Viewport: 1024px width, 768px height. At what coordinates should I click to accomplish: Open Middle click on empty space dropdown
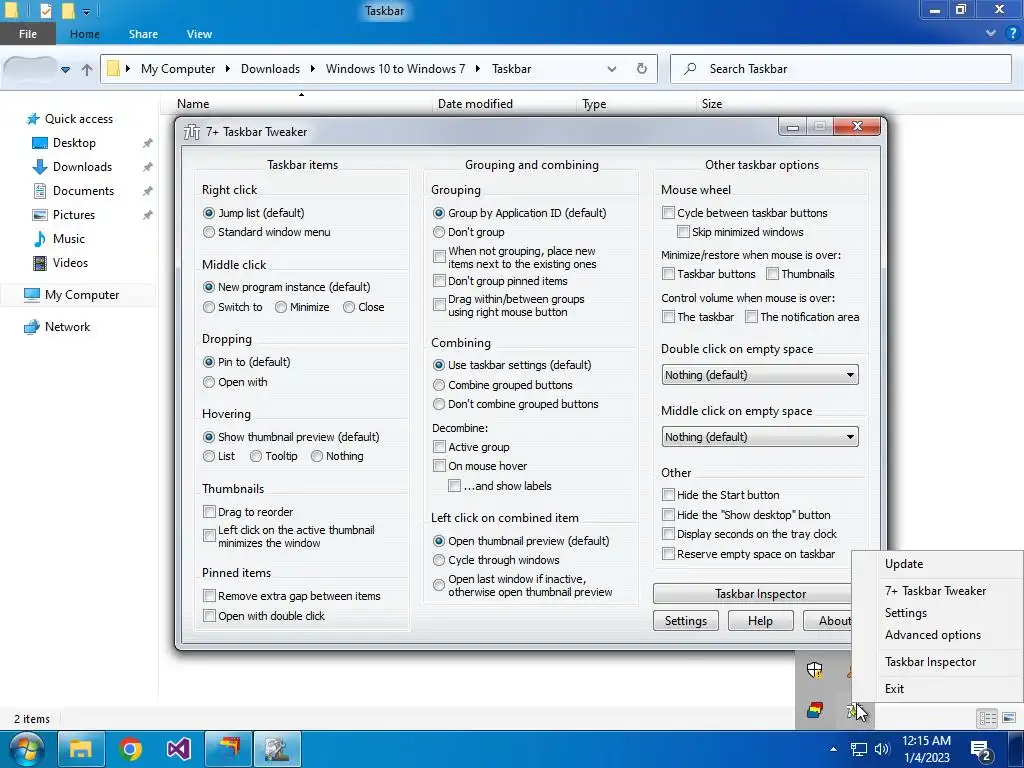pos(760,437)
